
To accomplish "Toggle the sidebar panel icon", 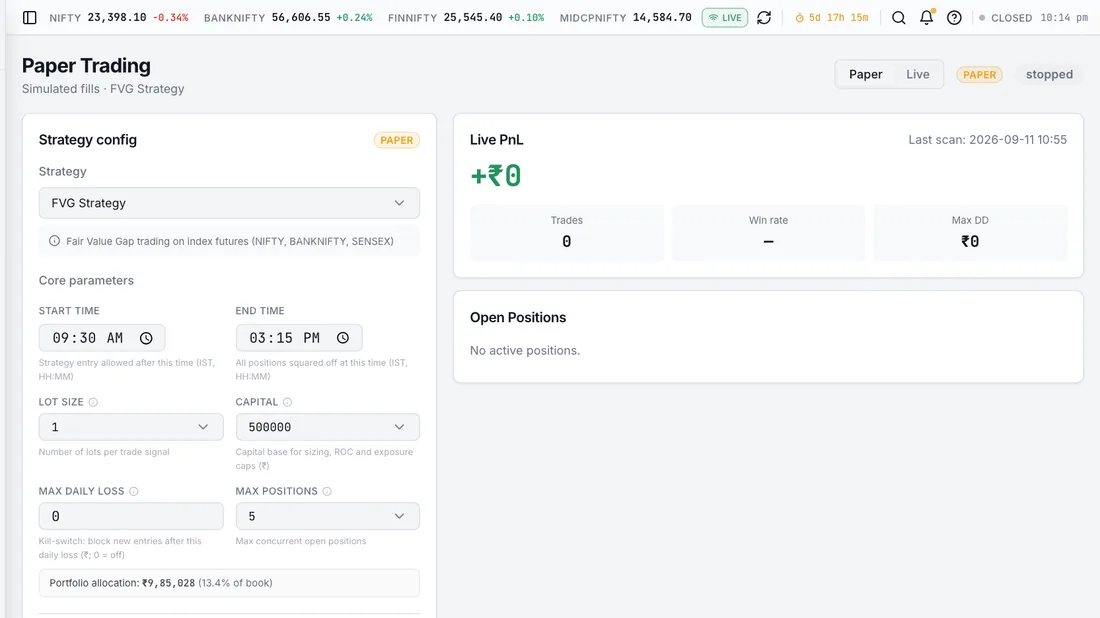I will (x=29, y=18).
